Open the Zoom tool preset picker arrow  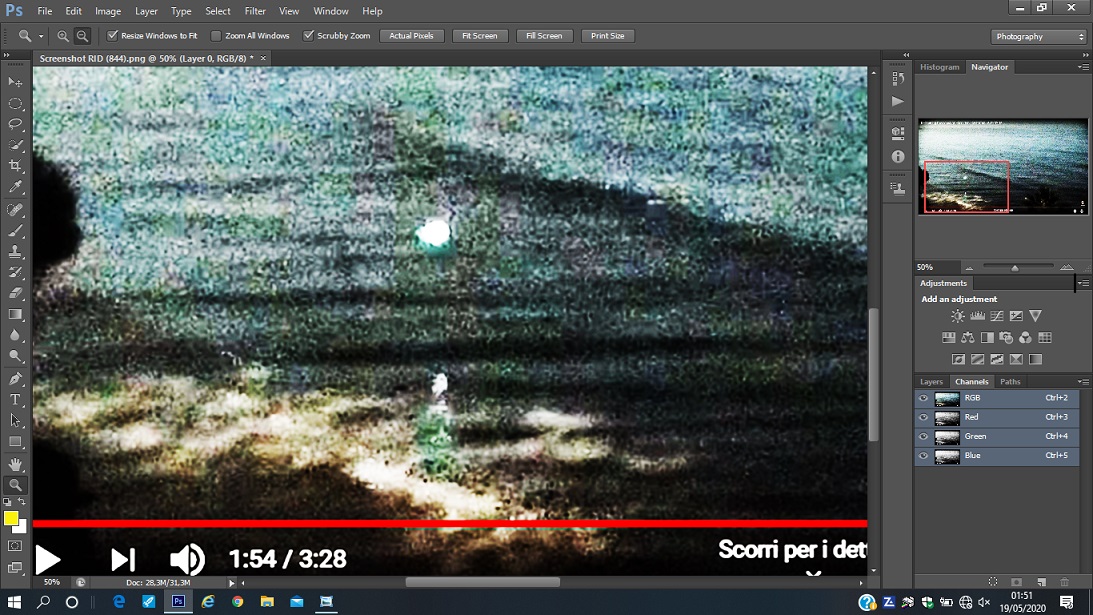click(x=41, y=36)
